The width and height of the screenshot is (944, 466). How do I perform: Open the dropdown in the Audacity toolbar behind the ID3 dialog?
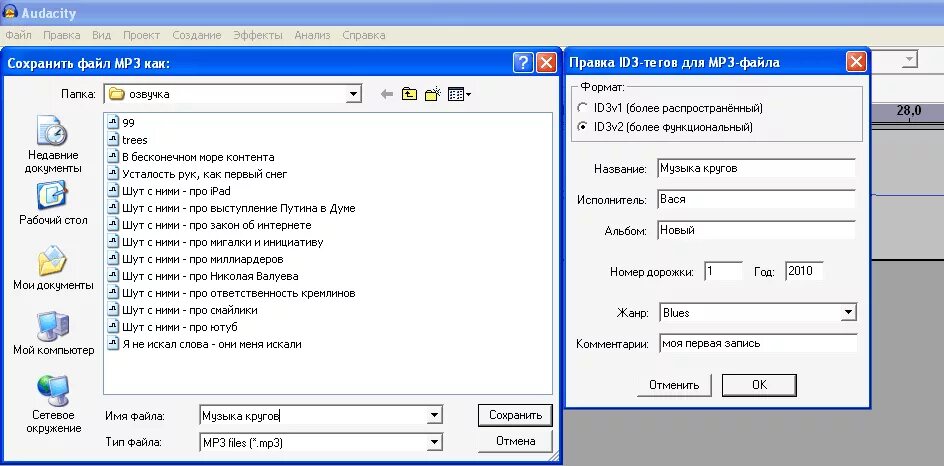pyautogui.click(x=910, y=60)
